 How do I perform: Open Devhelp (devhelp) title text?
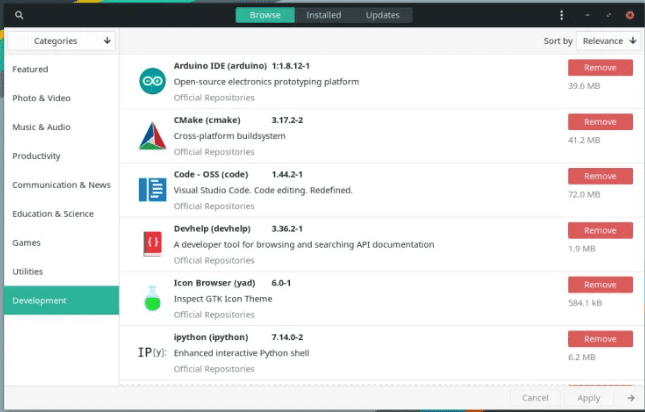pyautogui.click(x=212, y=229)
